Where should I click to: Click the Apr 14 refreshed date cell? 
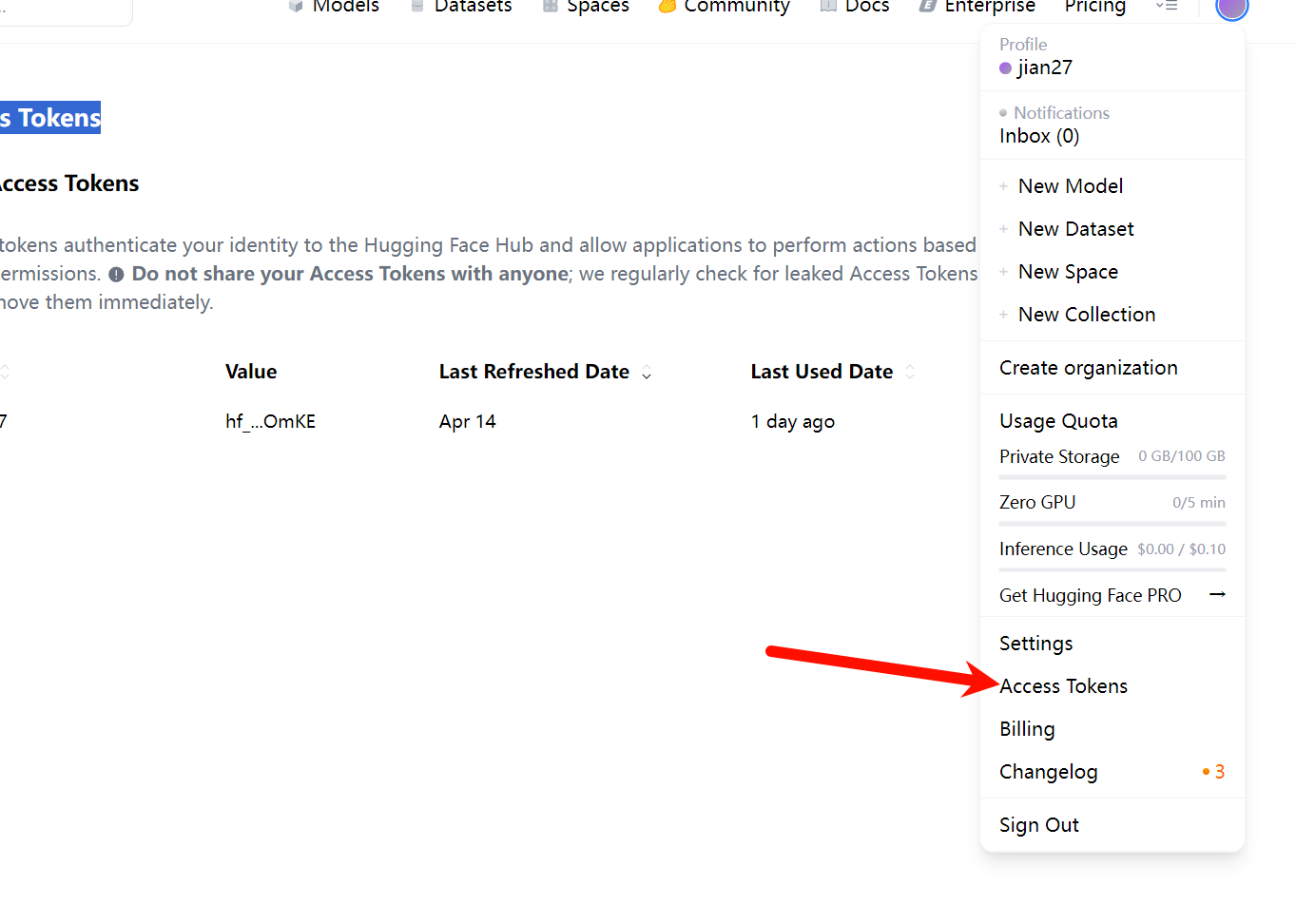468,421
